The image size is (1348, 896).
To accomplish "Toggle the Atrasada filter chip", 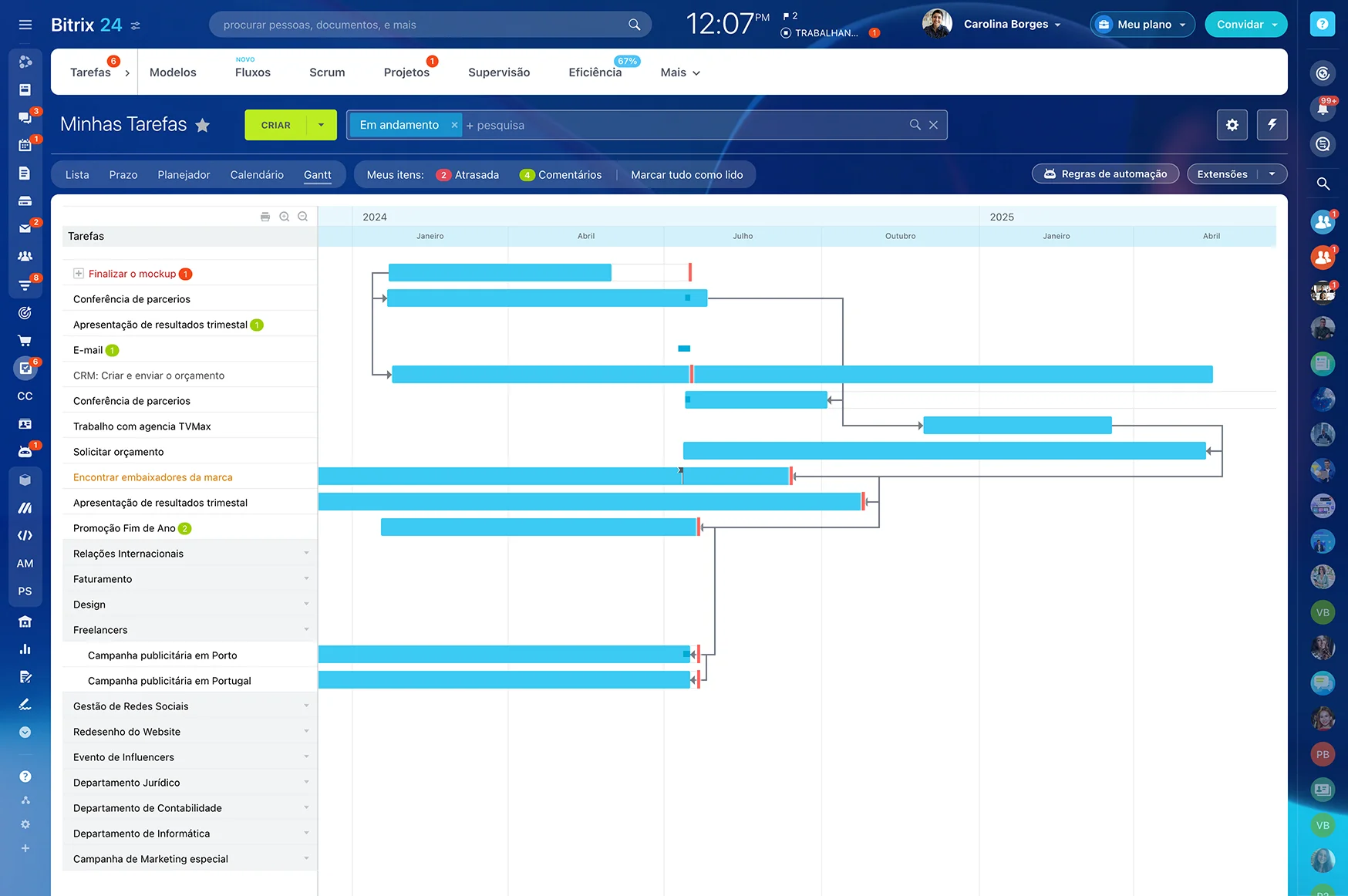I will 468,174.
